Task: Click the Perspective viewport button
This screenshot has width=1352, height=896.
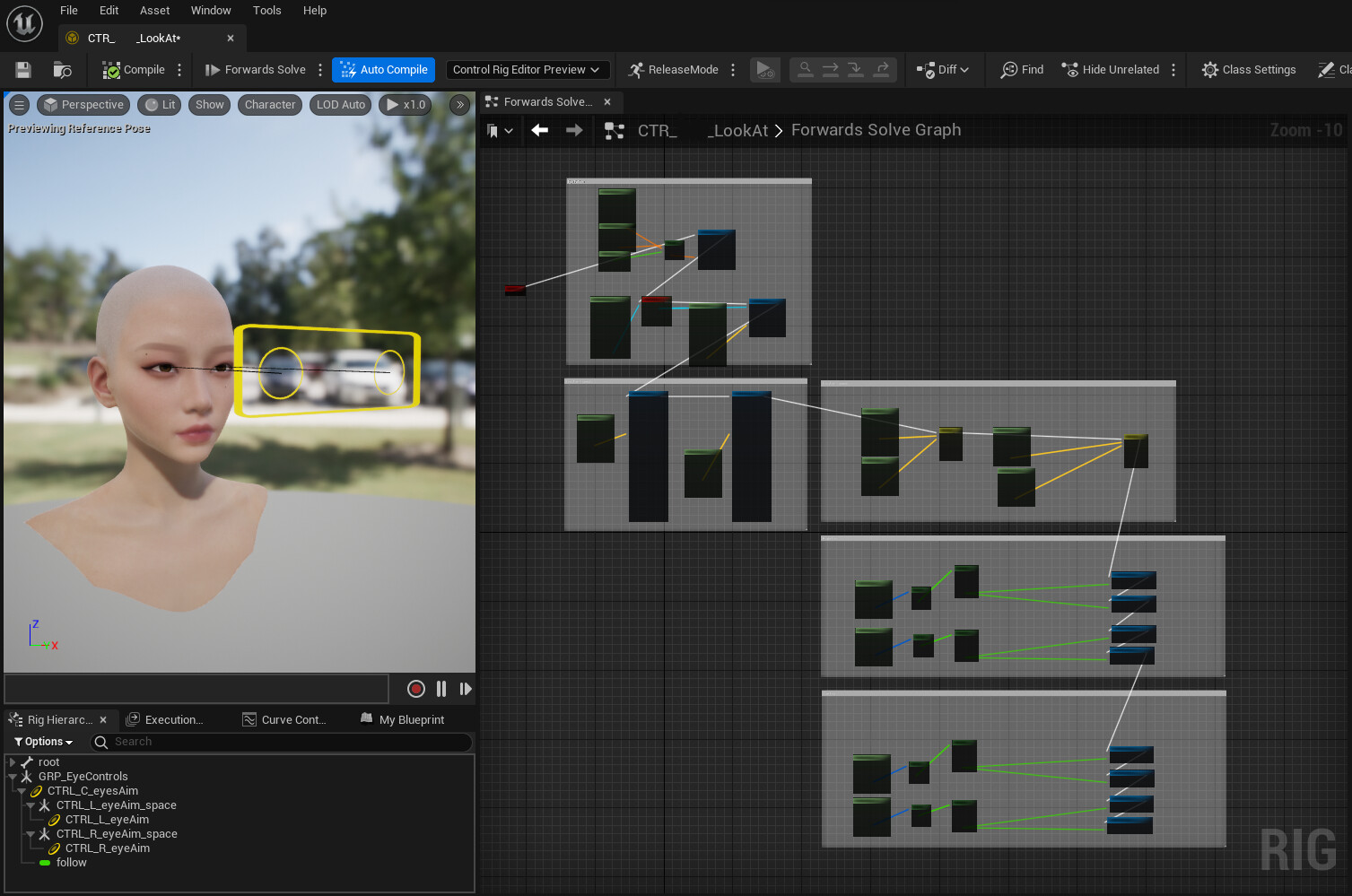Action: pos(83,105)
